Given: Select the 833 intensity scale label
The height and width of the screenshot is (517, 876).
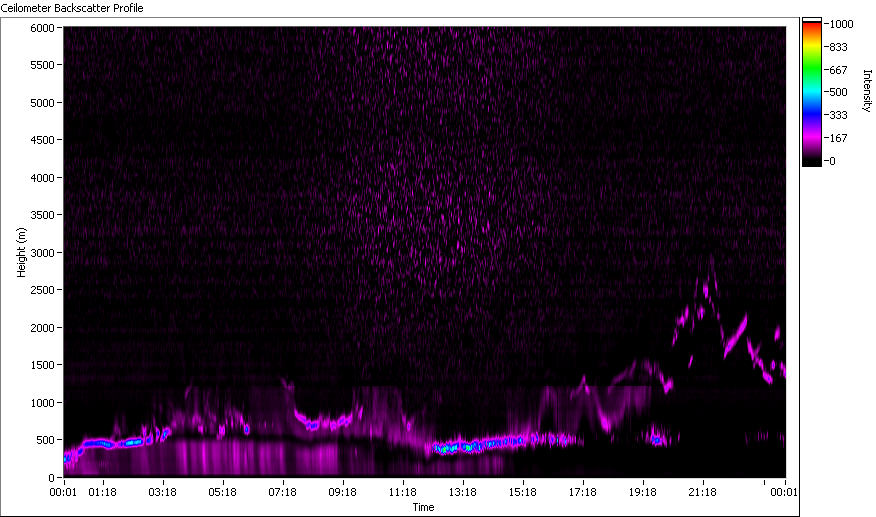Looking at the screenshot, I should pyautogui.click(x=839, y=47).
